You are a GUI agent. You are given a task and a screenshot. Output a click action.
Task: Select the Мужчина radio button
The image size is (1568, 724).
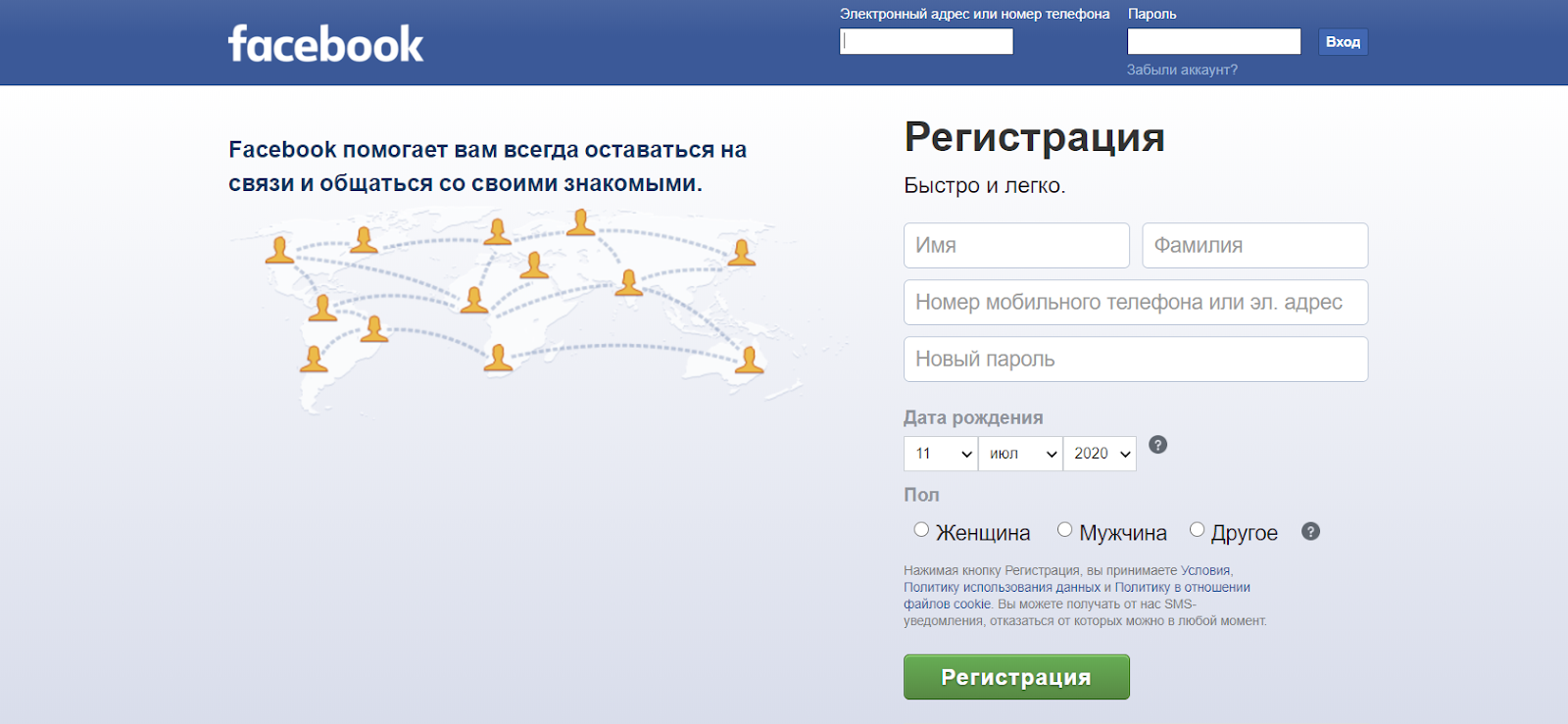pyautogui.click(x=1064, y=530)
